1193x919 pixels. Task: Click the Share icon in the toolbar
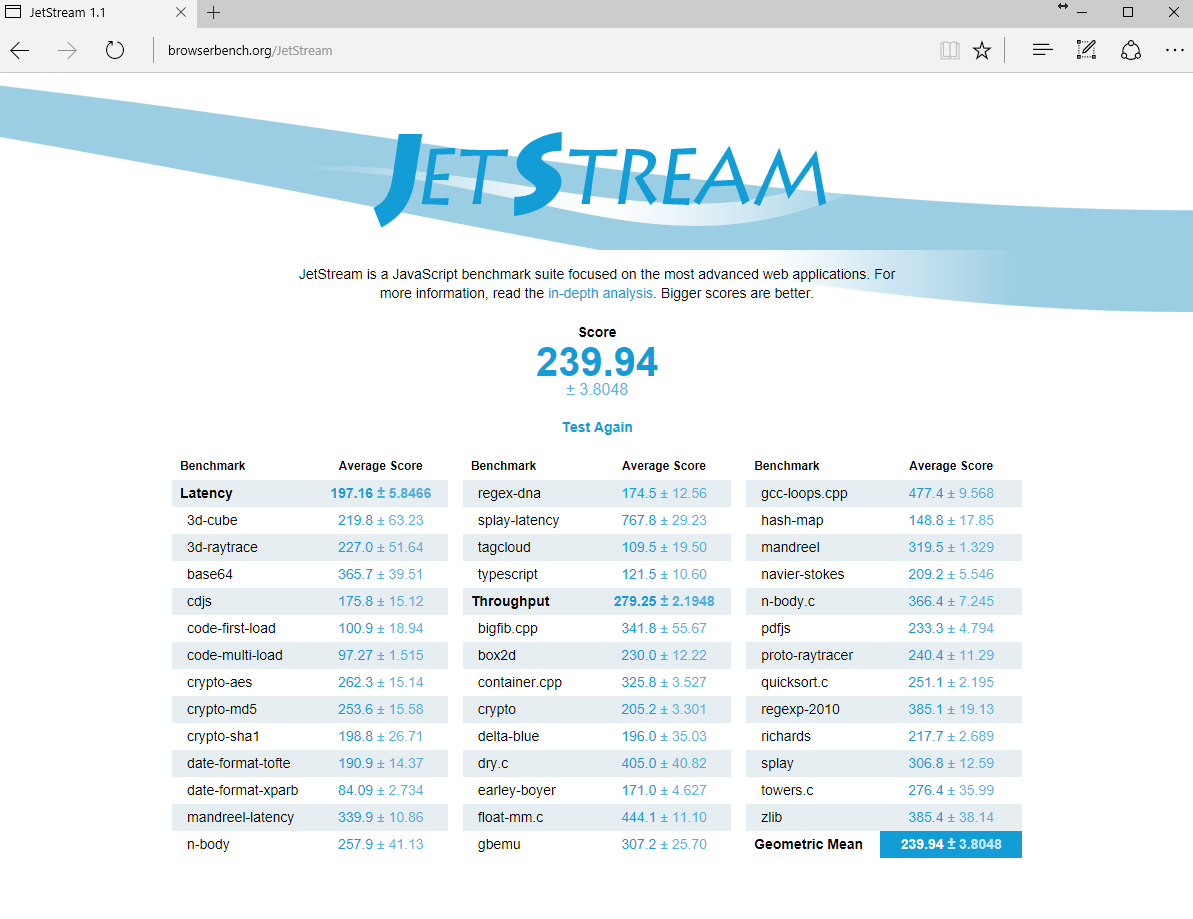tap(1130, 50)
